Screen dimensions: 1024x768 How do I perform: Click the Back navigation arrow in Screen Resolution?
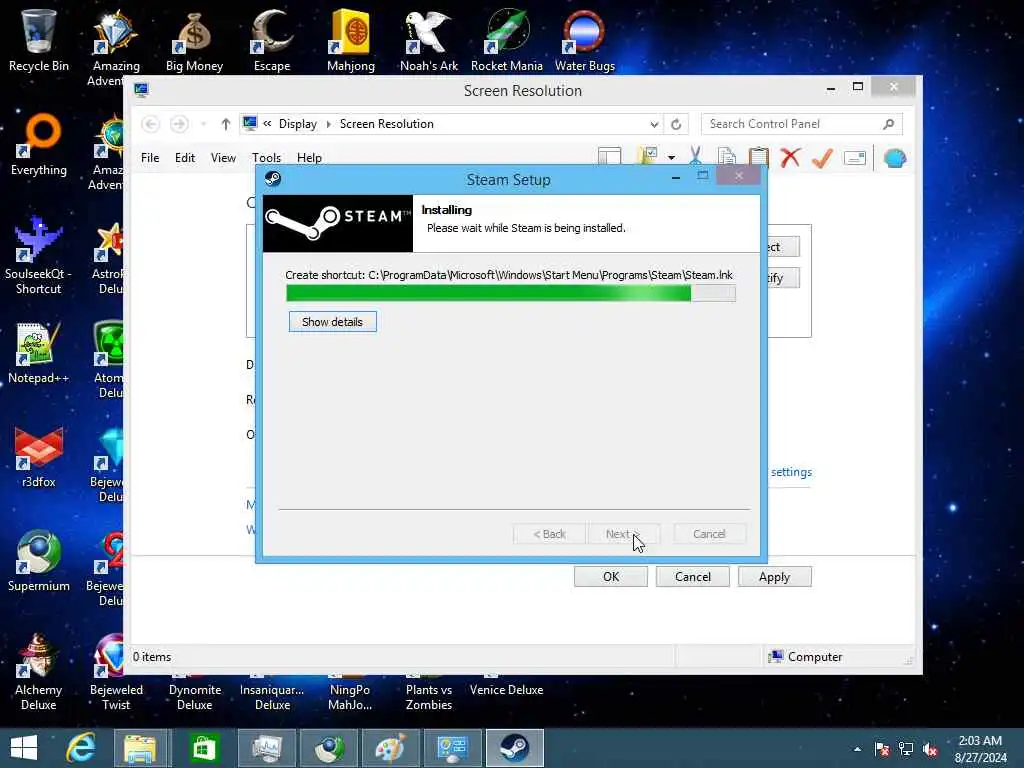[x=150, y=124]
